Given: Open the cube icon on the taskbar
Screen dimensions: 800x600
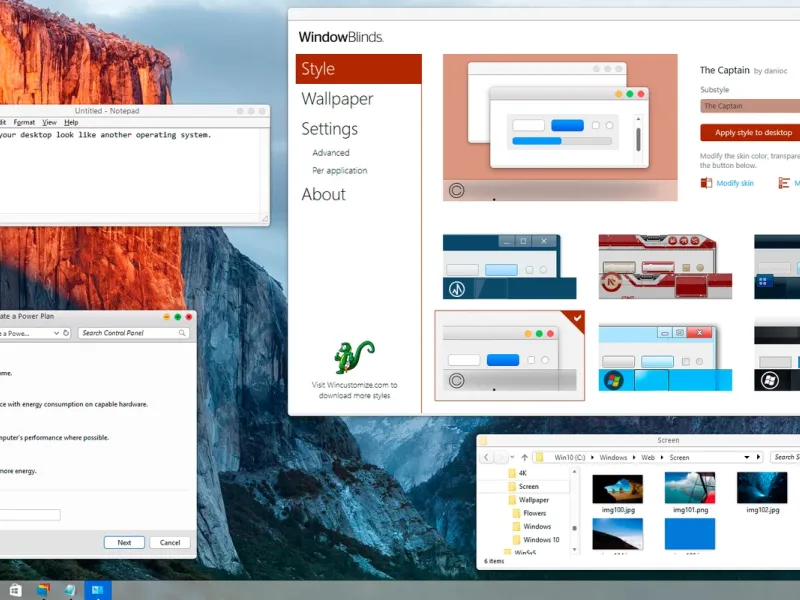Looking at the screenshot, I should click(x=70, y=590).
